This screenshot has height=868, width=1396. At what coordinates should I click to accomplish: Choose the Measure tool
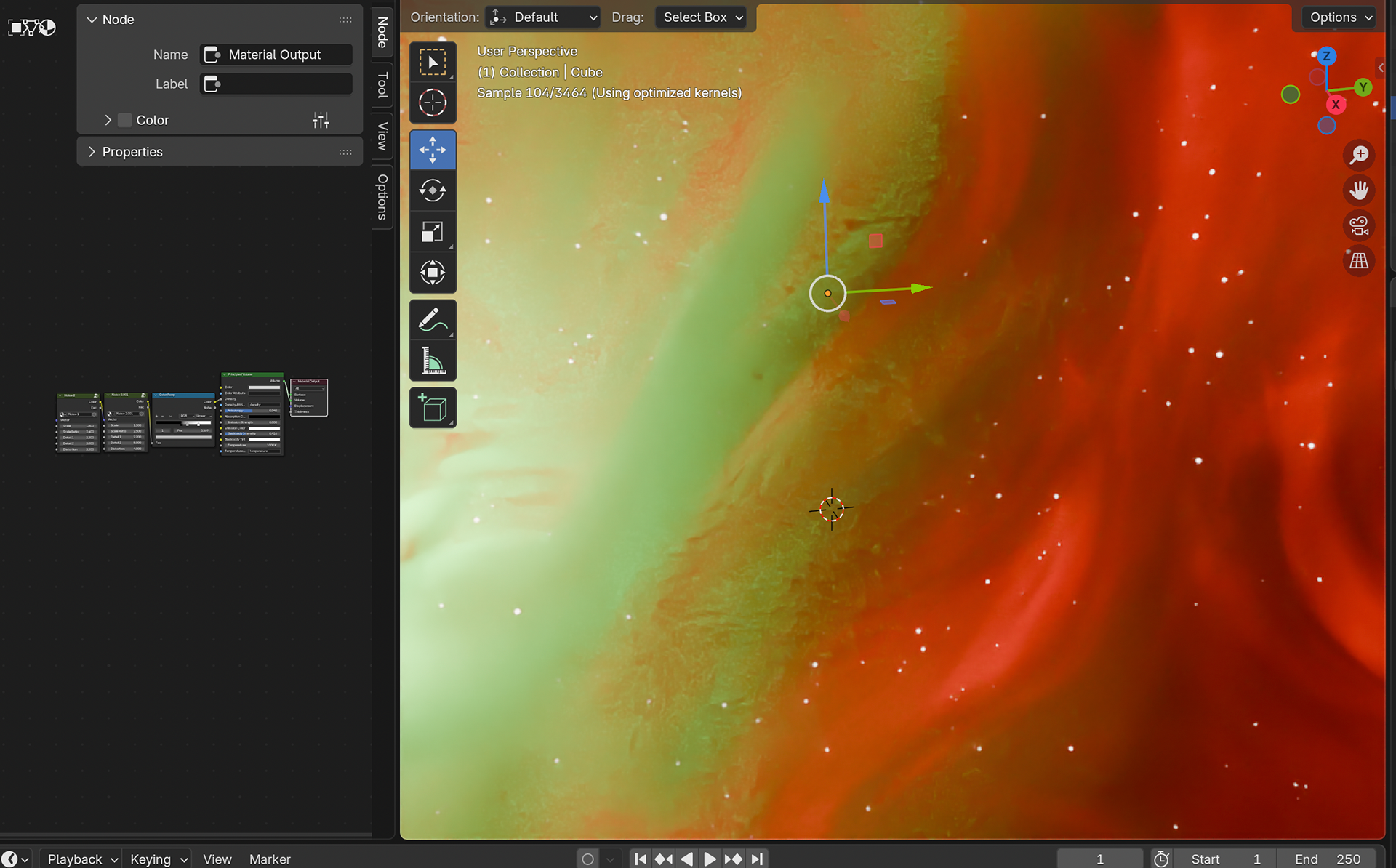[433, 361]
